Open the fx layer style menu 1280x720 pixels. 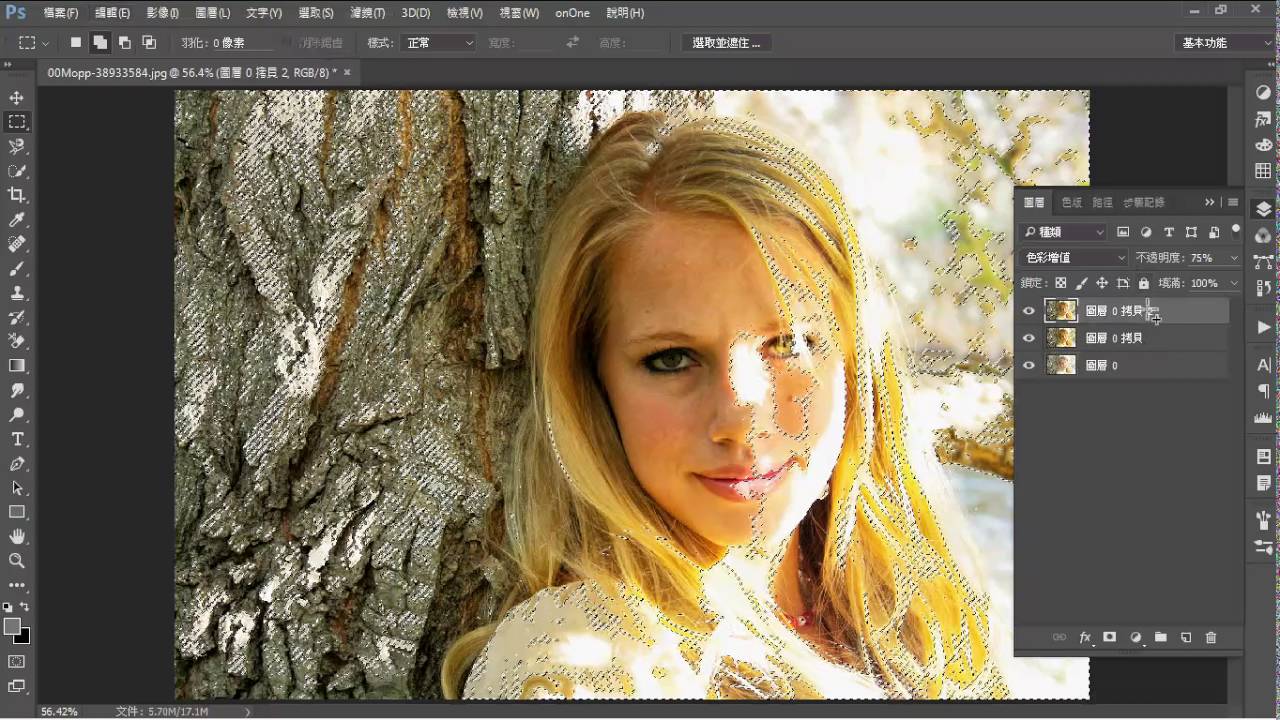(x=1085, y=637)
